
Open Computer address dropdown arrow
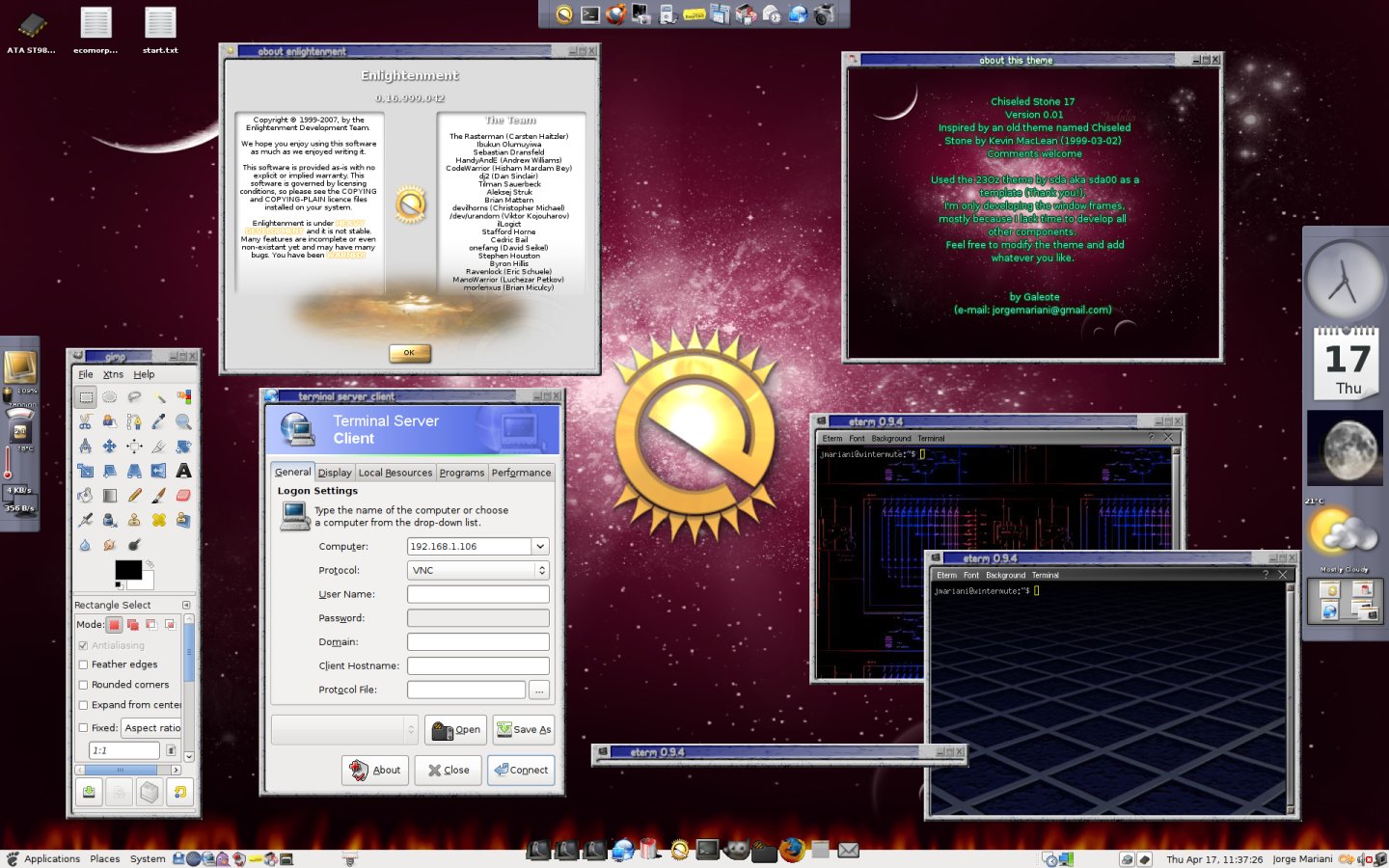[x=540, y=546]
